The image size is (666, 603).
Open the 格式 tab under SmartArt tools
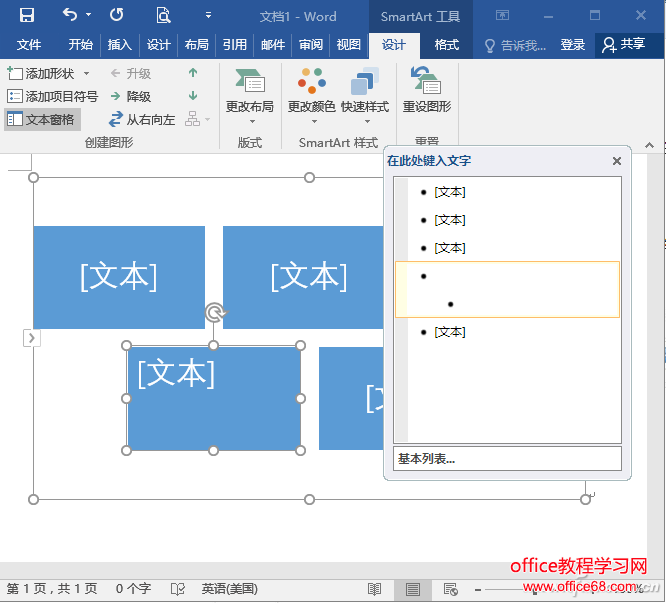coord(446,45)
